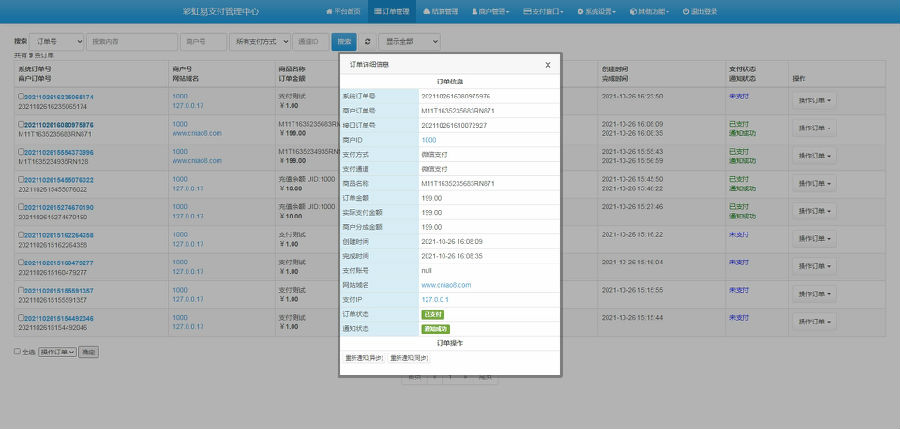This screenshot has width=900, height=429.
Task: Check the order 2021102615455076322 row checkbox
Action: pos(21,179)
